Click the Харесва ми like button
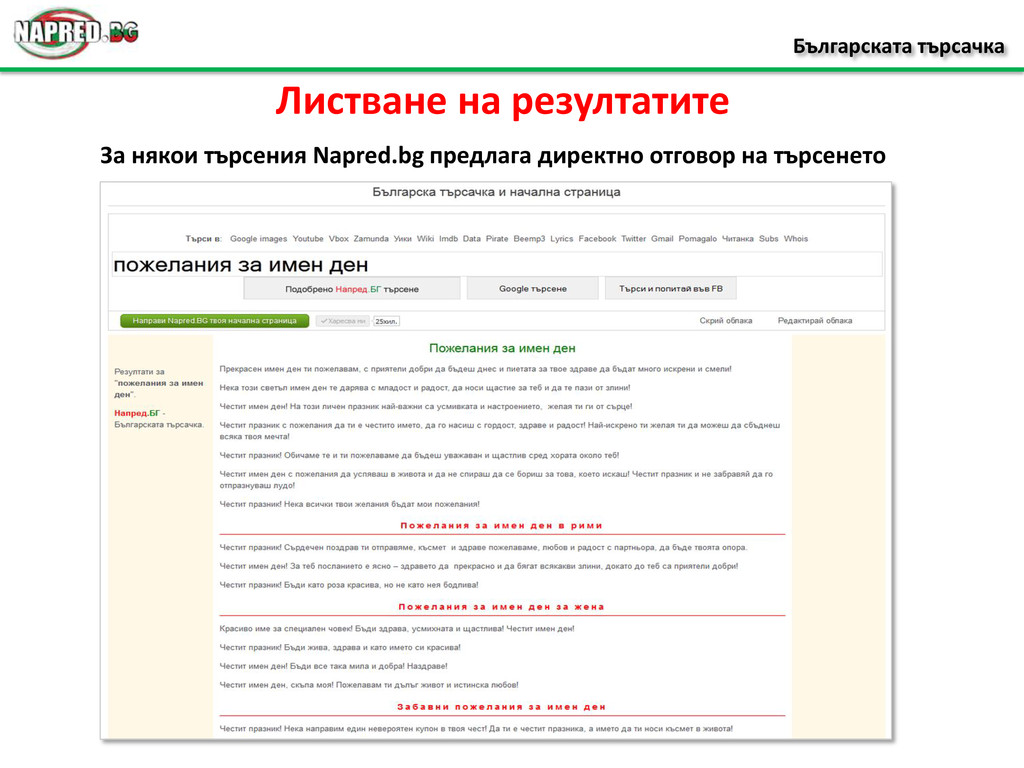The width and height of the screenshot is (1024, 768). click(343, 321)
